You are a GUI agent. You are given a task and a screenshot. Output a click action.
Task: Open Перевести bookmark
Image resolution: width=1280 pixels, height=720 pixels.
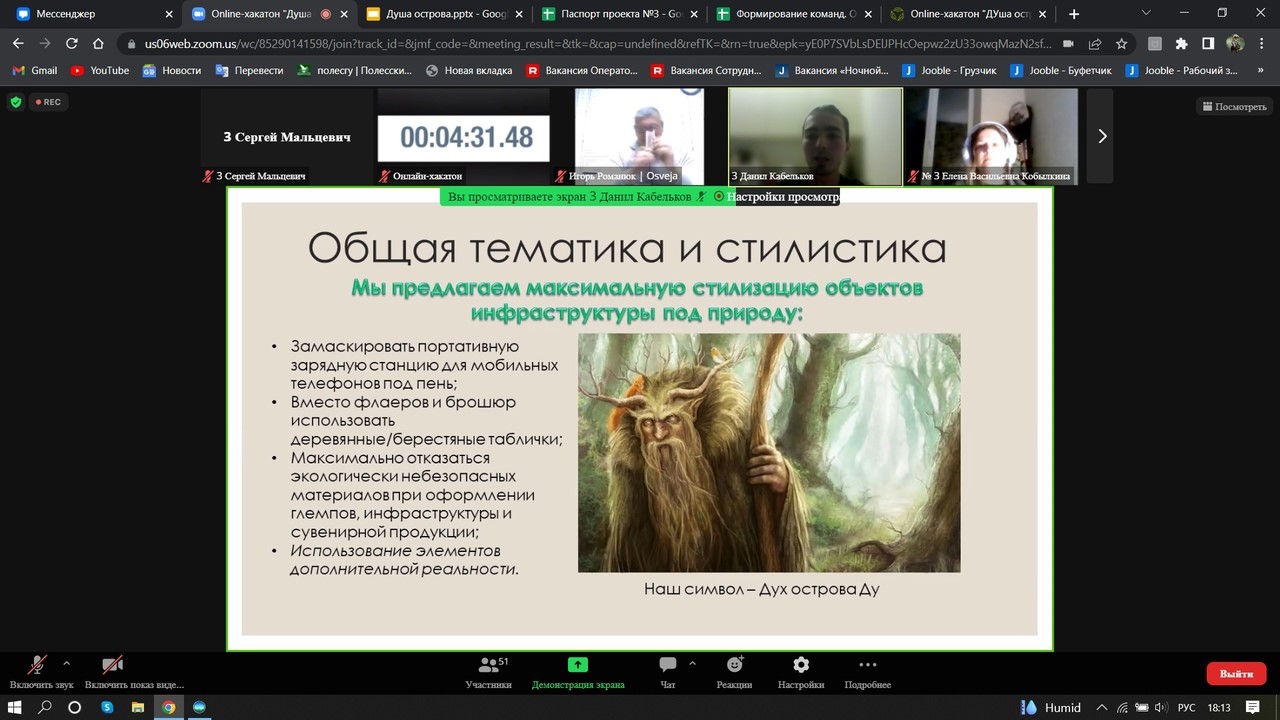tap(251, 71)
